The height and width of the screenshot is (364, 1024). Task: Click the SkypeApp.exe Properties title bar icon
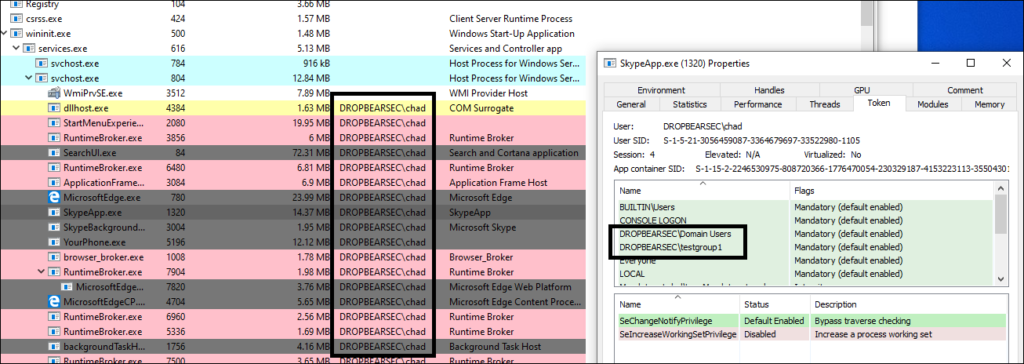point(610,63)
